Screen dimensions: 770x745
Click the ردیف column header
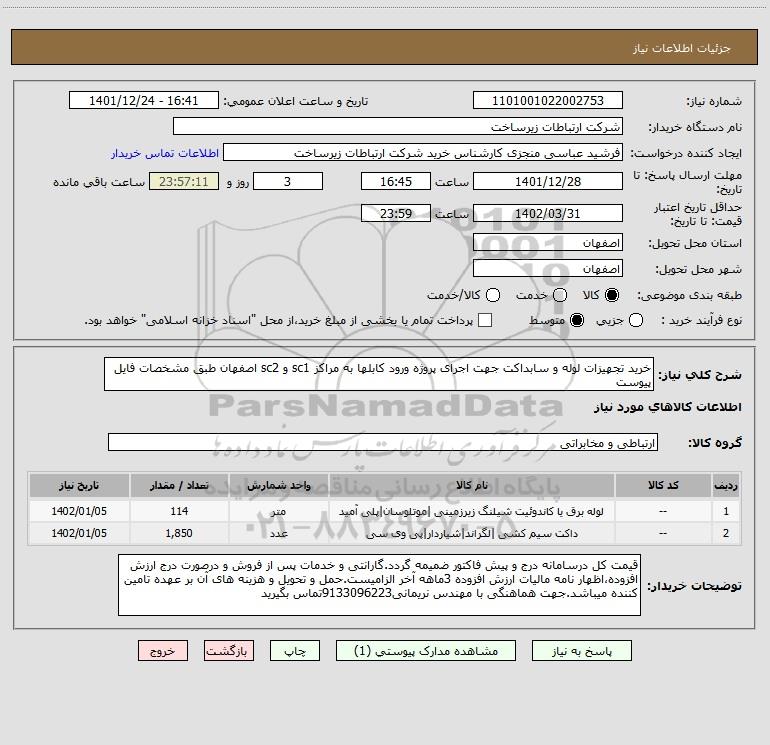(726, 485)
